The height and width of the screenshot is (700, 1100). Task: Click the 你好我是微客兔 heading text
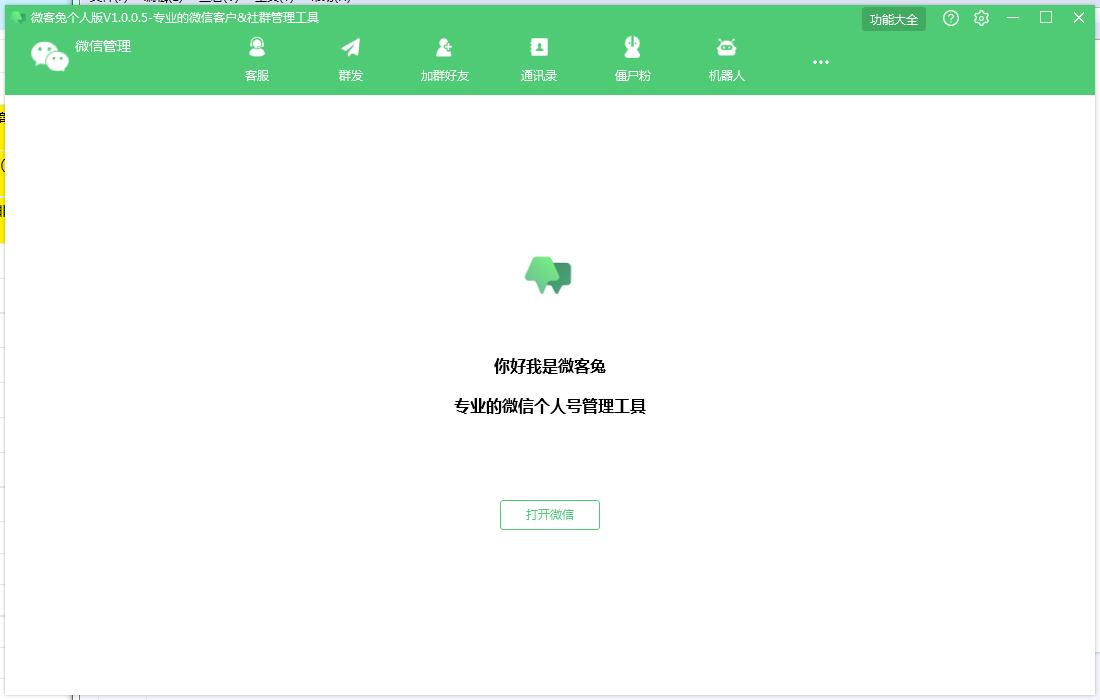550,366
